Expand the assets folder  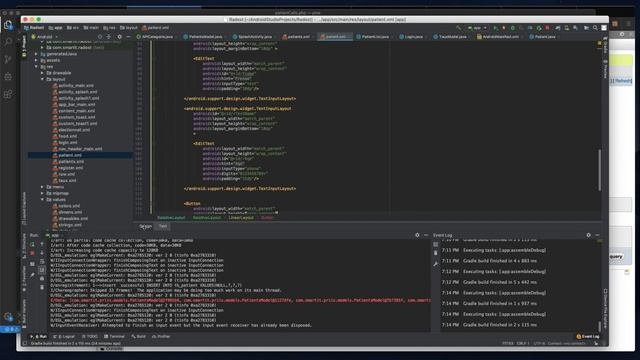click(x=36, y=60)
